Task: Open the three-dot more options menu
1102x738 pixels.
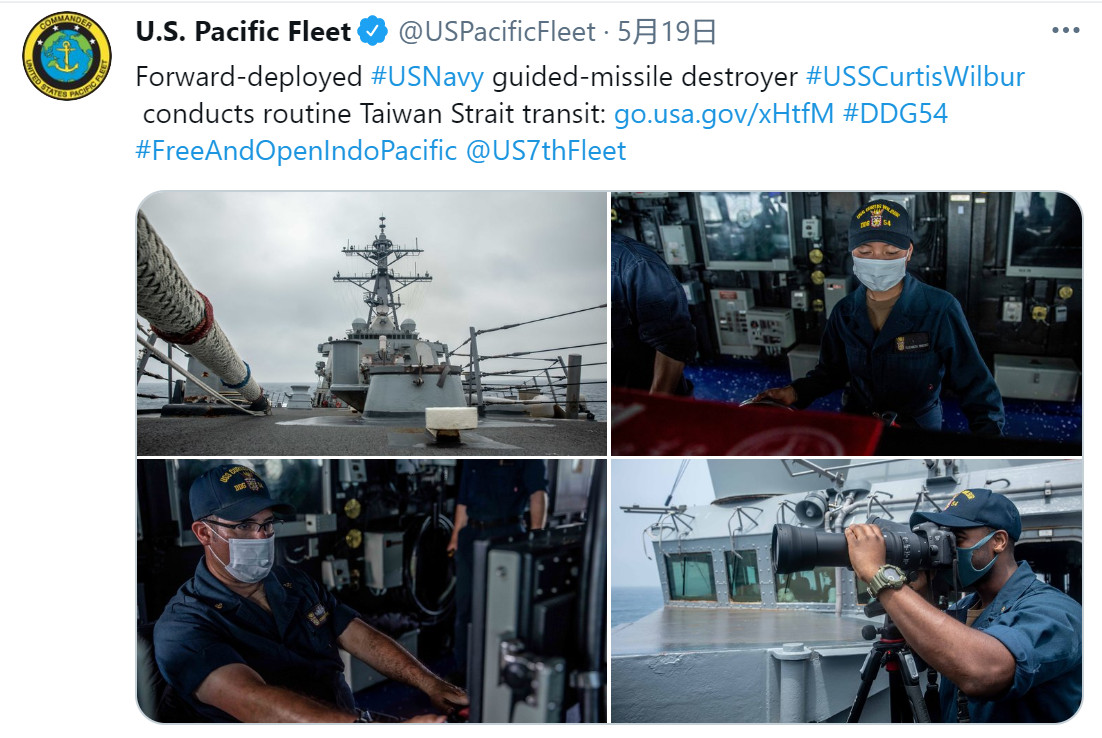Action: click(1065, 30)
